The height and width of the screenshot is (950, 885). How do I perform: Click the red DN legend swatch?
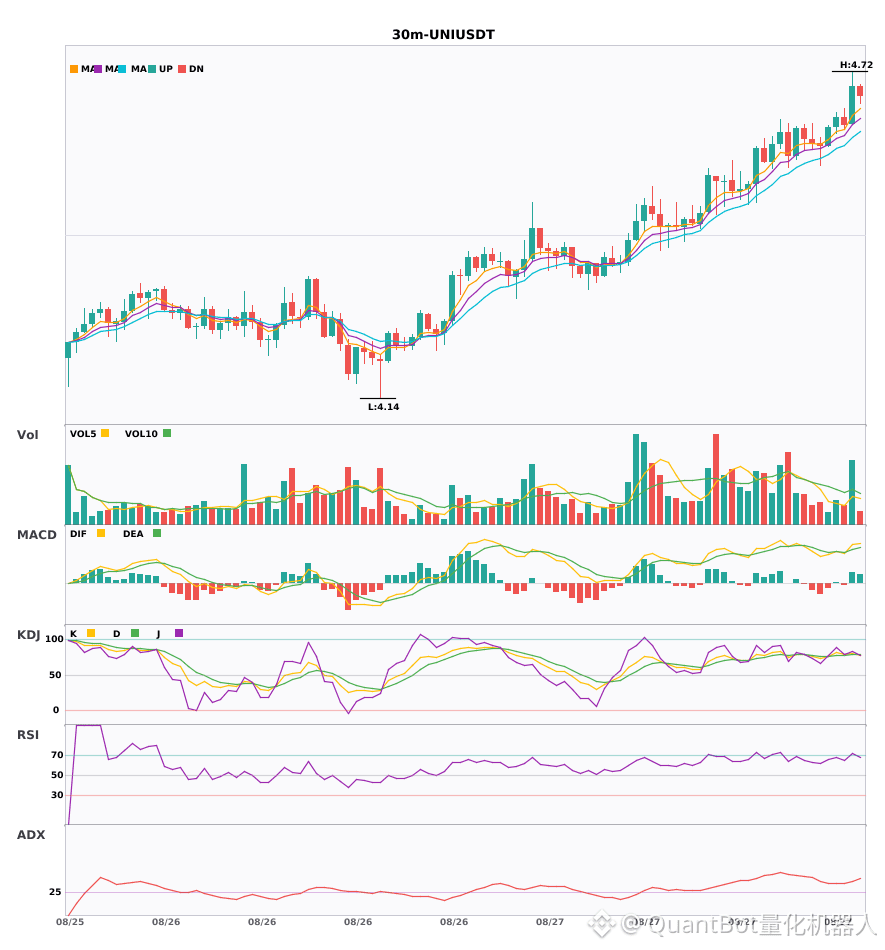point(182,69)
